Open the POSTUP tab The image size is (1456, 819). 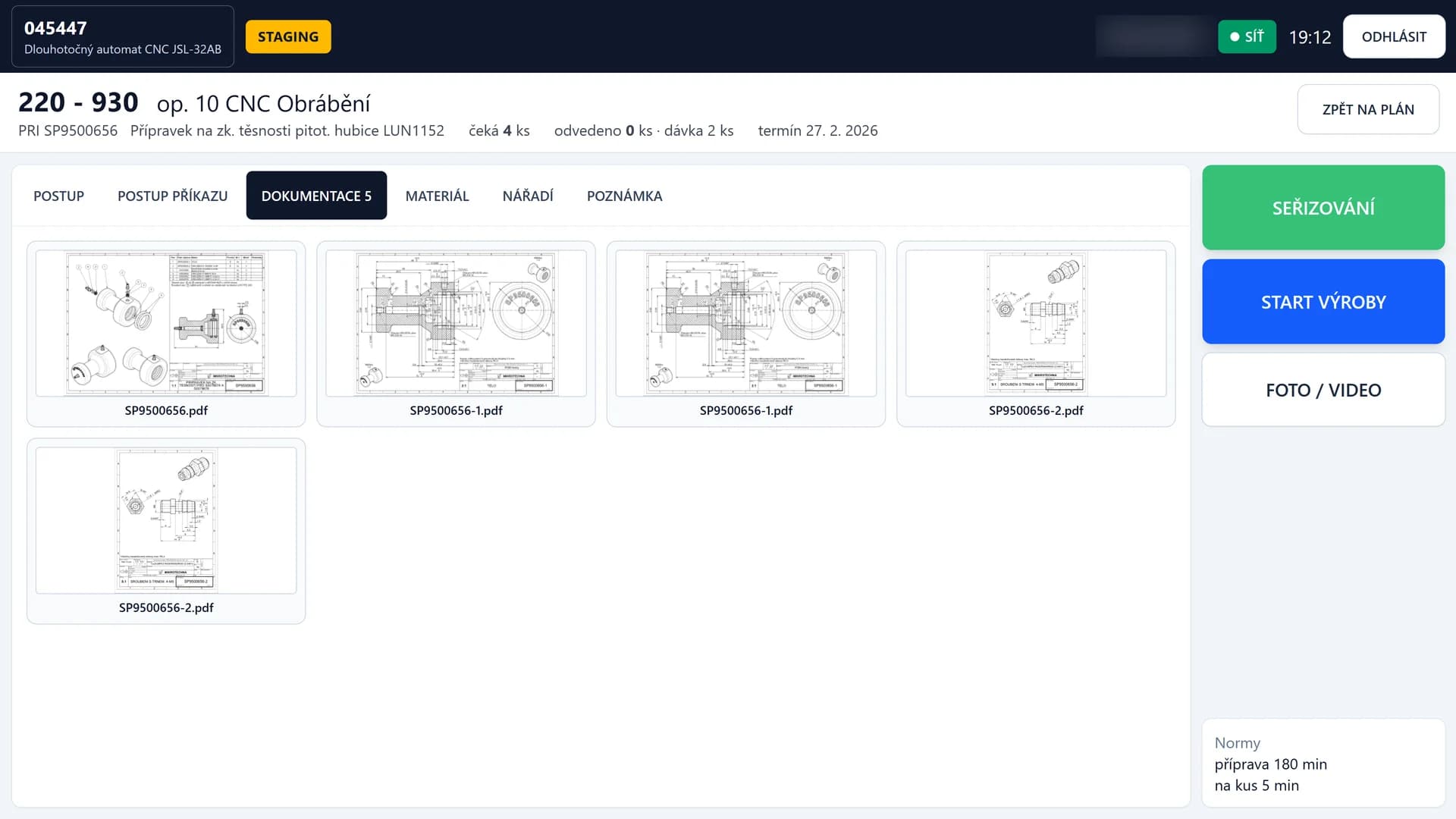58,196
